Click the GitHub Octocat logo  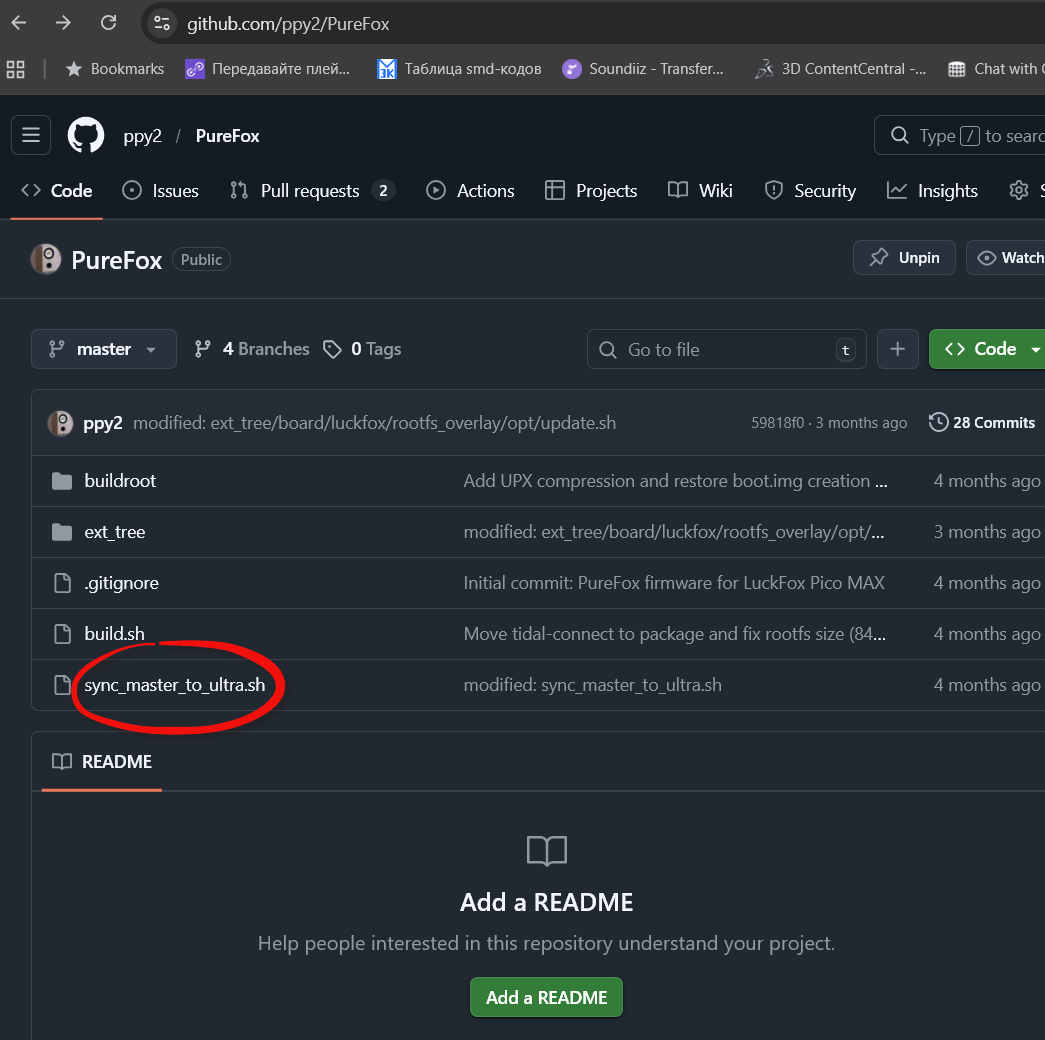pos(86,136)
